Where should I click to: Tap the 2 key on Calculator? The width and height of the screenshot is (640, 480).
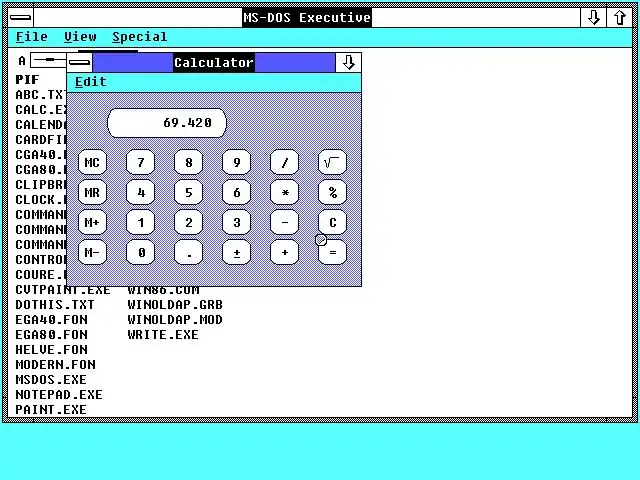[x=189, y=222]
